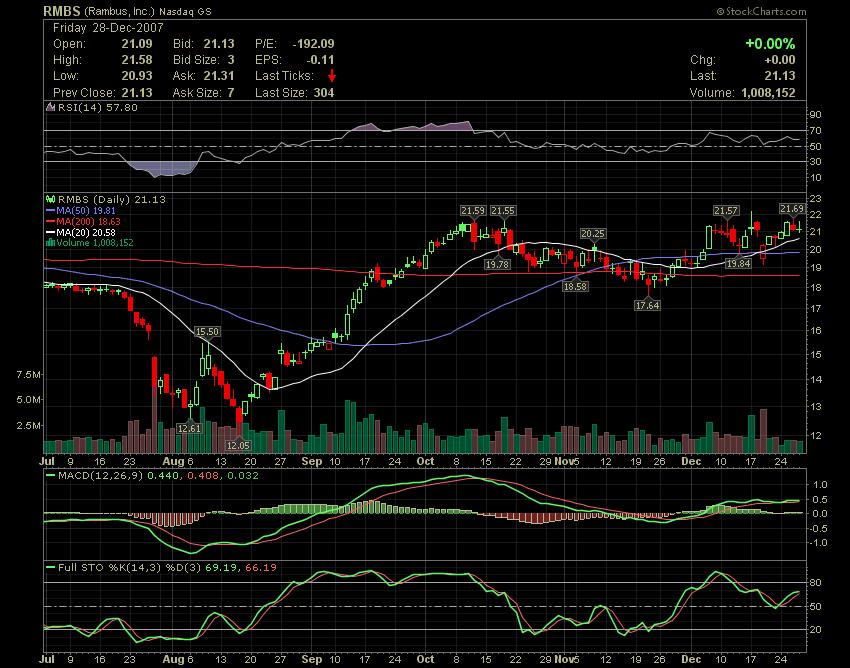Viewport: 850px width, 668px height.
Task: Select the header 'Last' value 21.13
Action: click(780, 76)
